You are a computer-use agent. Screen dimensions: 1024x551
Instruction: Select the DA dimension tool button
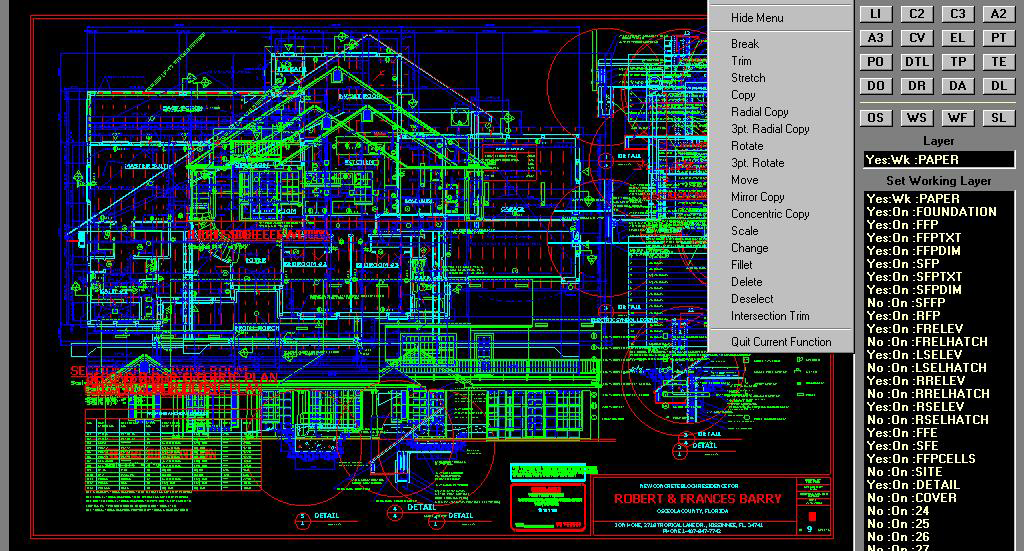(x=958, y=86)
